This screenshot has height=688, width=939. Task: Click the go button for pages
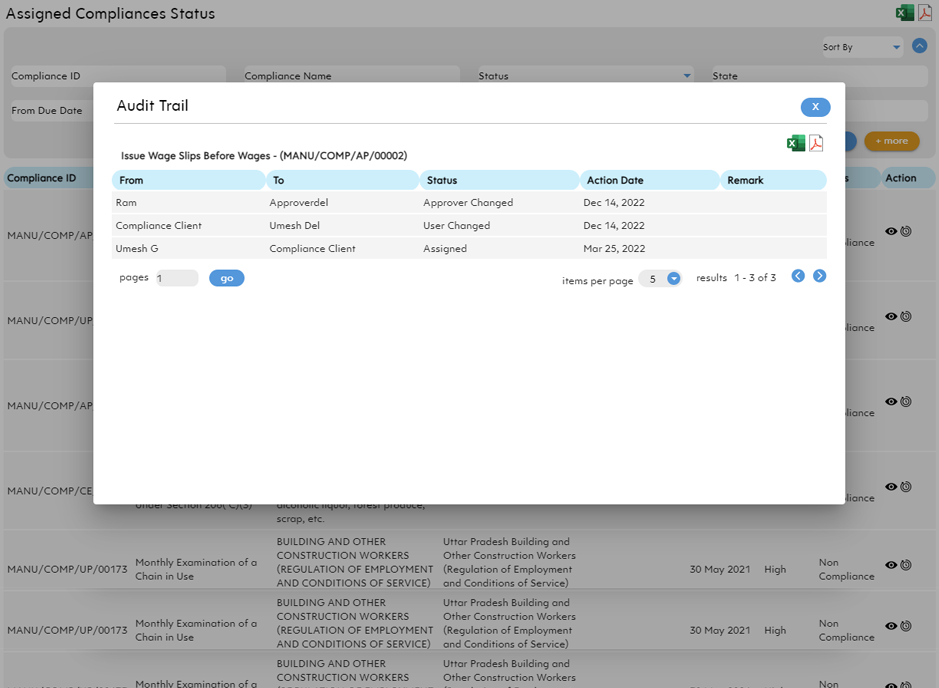[226, 278]
